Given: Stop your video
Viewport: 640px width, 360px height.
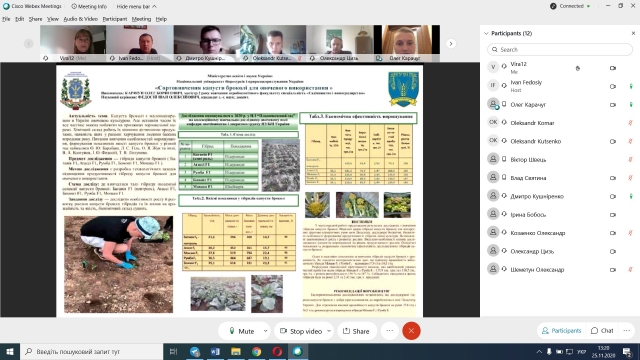Looking at the screenshot, I should [x=301, y=331].
